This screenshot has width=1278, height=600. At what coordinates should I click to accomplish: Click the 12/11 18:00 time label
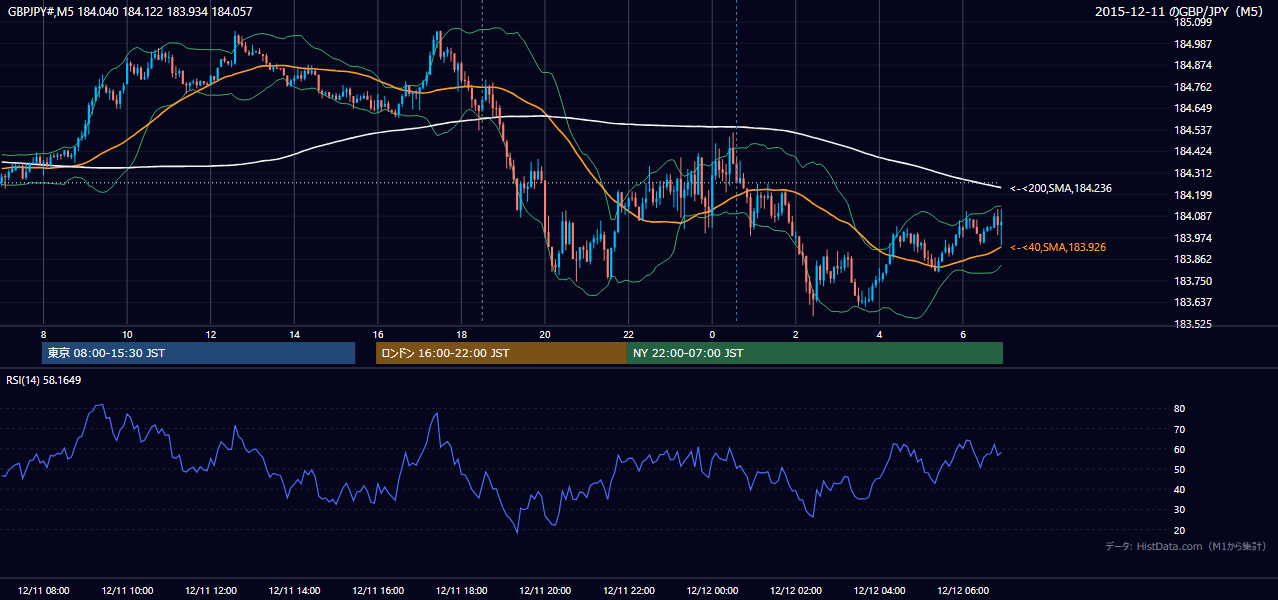(461, 591)
